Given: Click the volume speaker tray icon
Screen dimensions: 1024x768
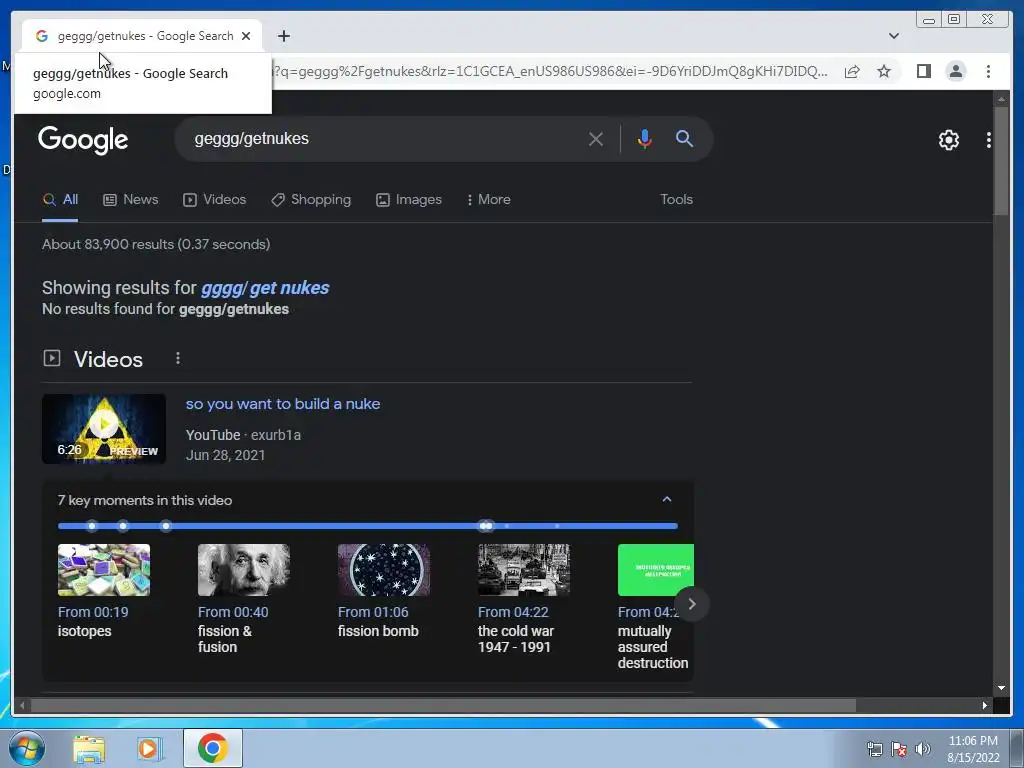Looking at the screenshot, I should (922, 749).
